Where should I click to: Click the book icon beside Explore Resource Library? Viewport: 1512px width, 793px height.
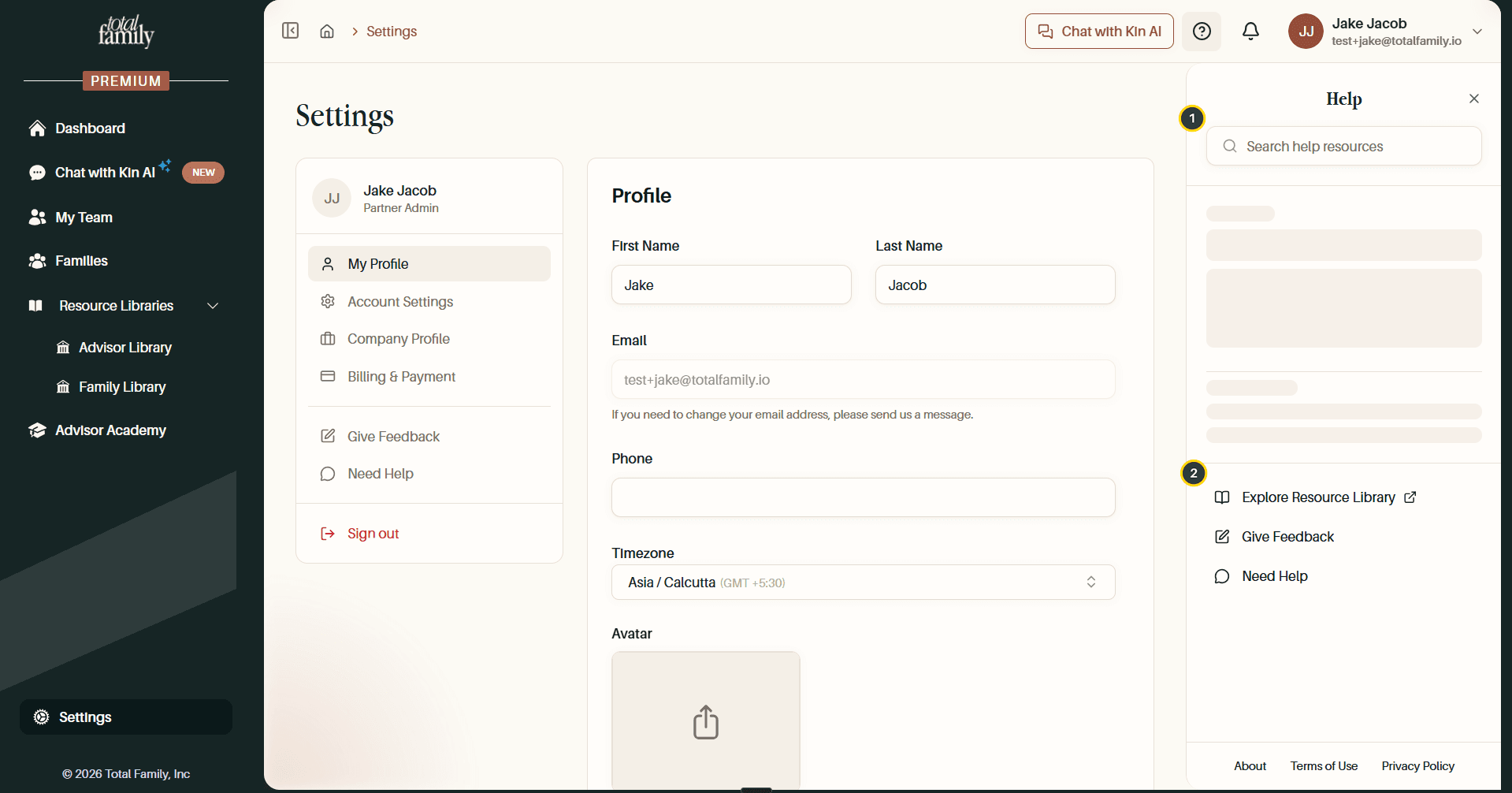coord(1222,497)
